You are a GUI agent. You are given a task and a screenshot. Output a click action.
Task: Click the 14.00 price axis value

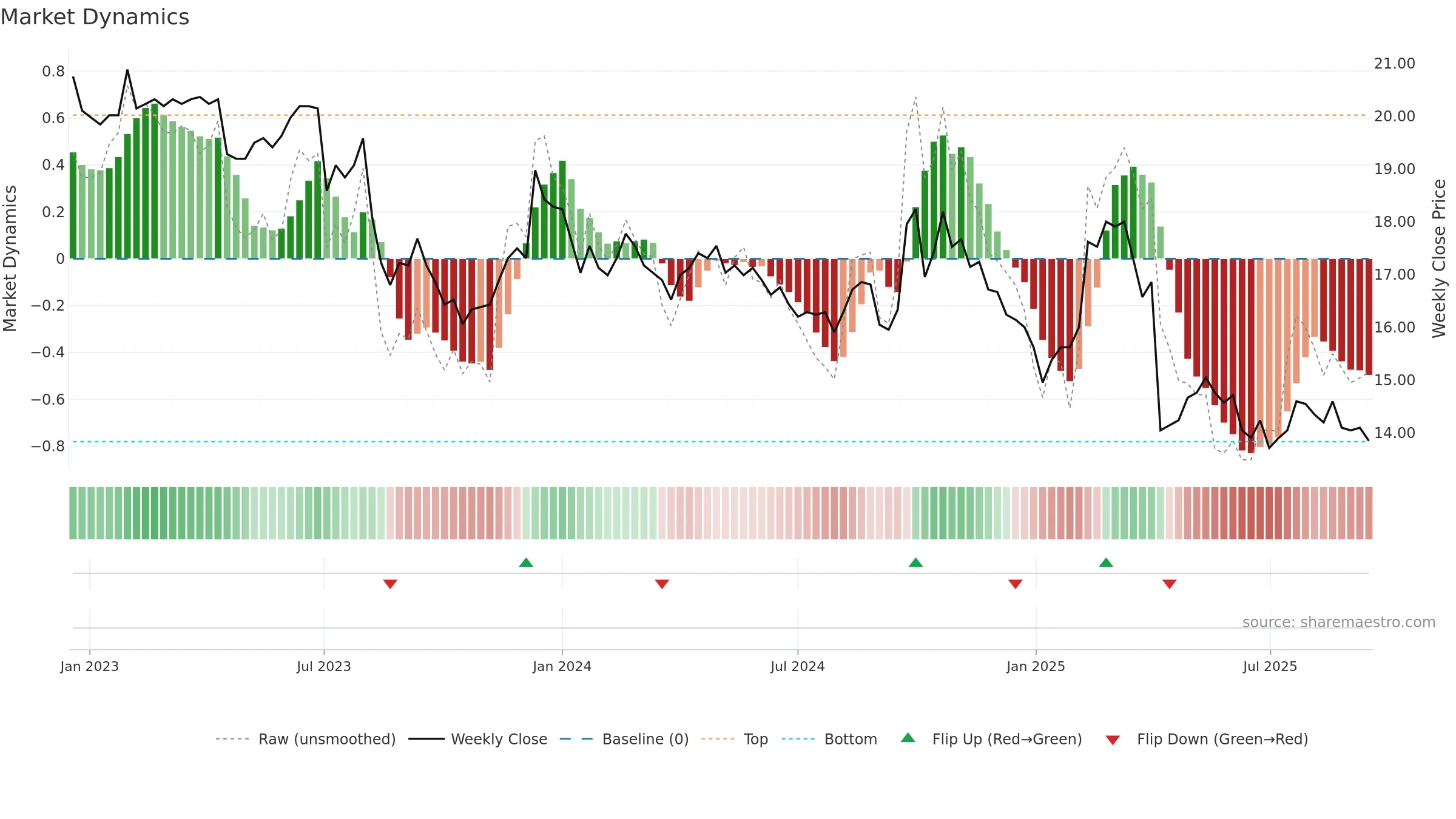coord(1395,433)
